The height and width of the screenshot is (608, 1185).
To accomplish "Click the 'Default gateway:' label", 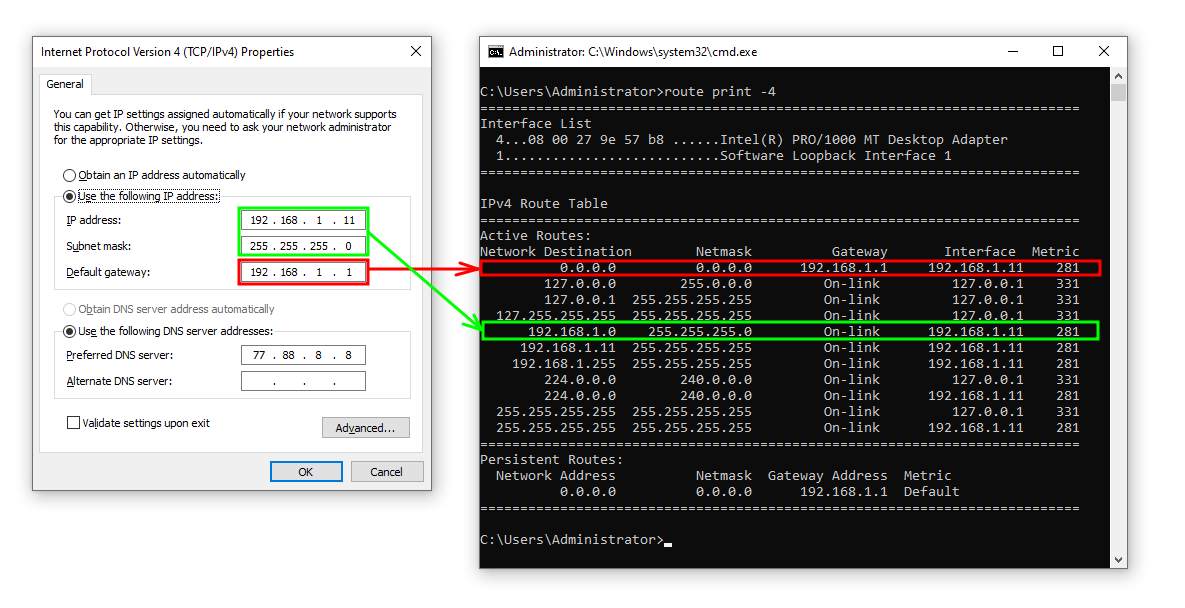I will click(x=108, y=272).
